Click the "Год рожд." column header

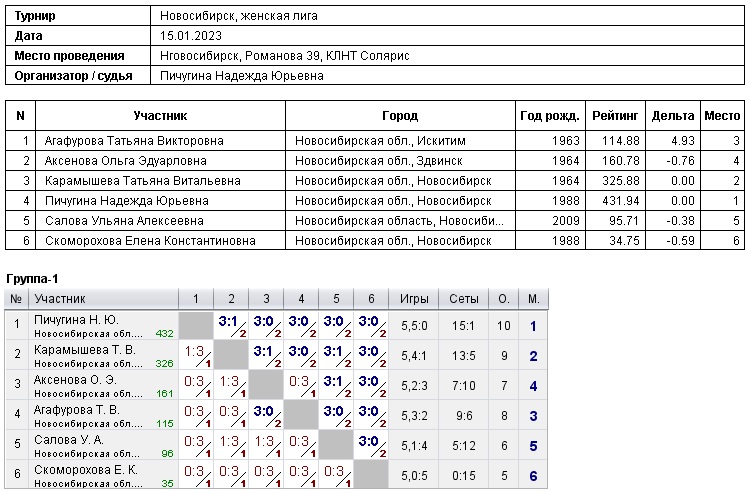[x=548, y=116]
